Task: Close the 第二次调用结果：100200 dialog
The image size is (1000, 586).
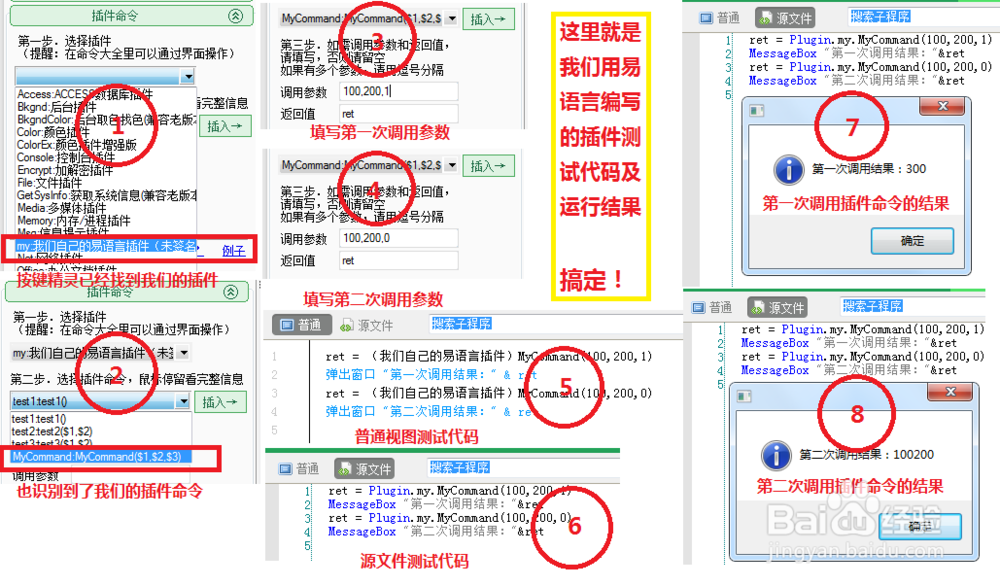Action: tap(950, 392)
